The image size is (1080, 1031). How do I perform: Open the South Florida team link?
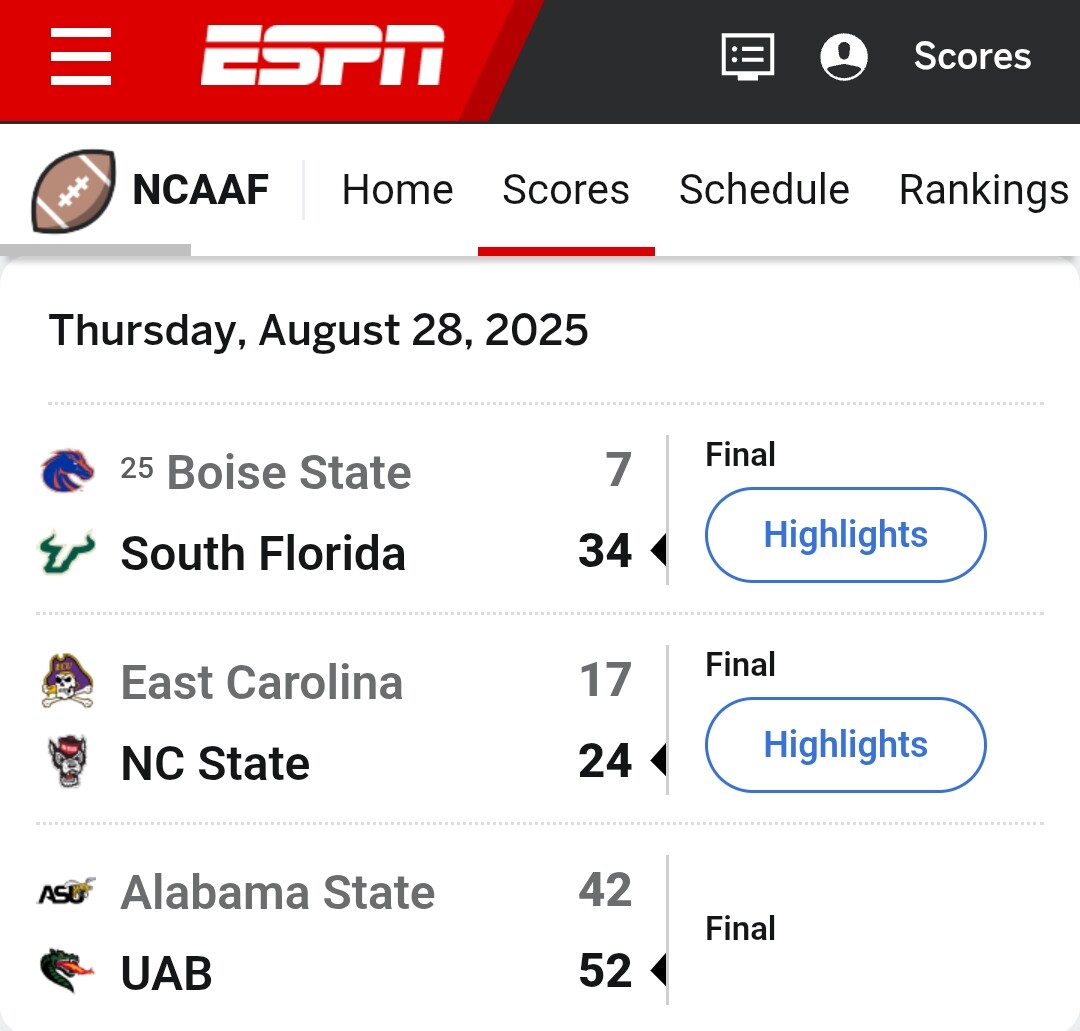[x=263, y=553]
